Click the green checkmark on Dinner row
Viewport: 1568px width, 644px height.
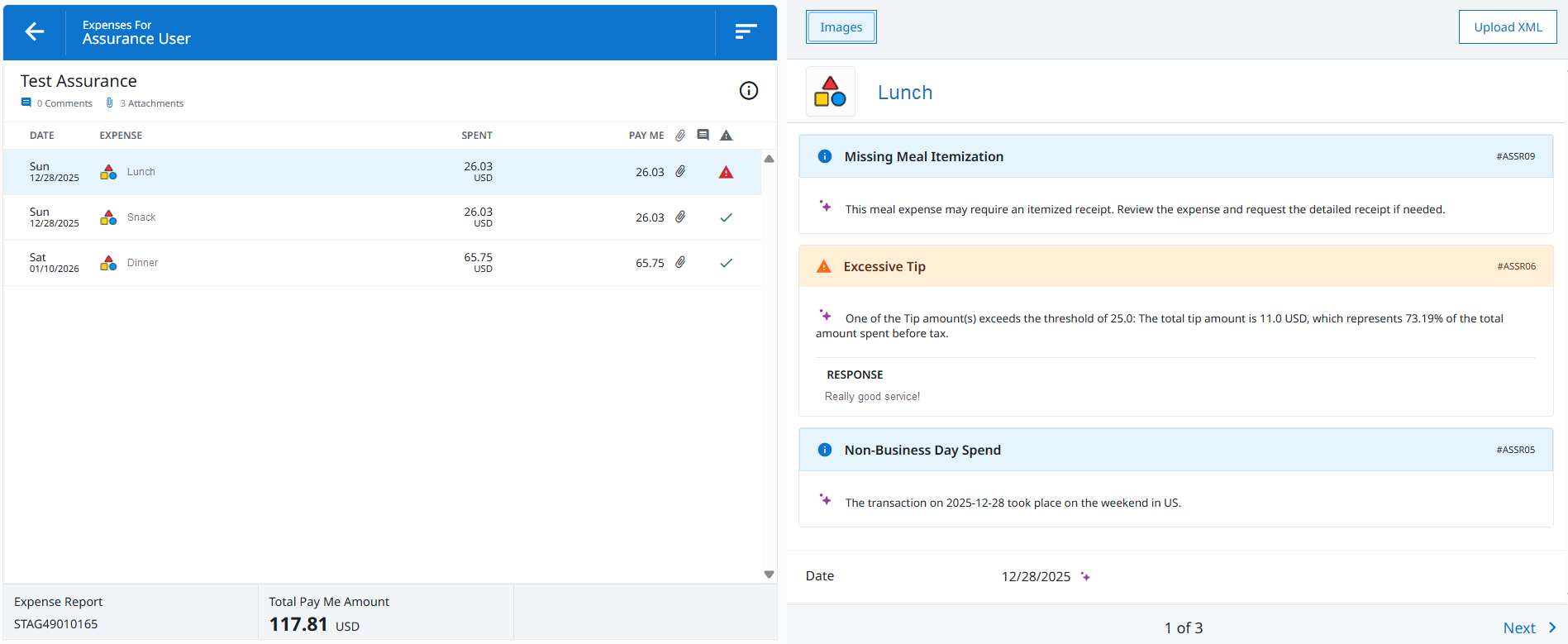(726, 263)
